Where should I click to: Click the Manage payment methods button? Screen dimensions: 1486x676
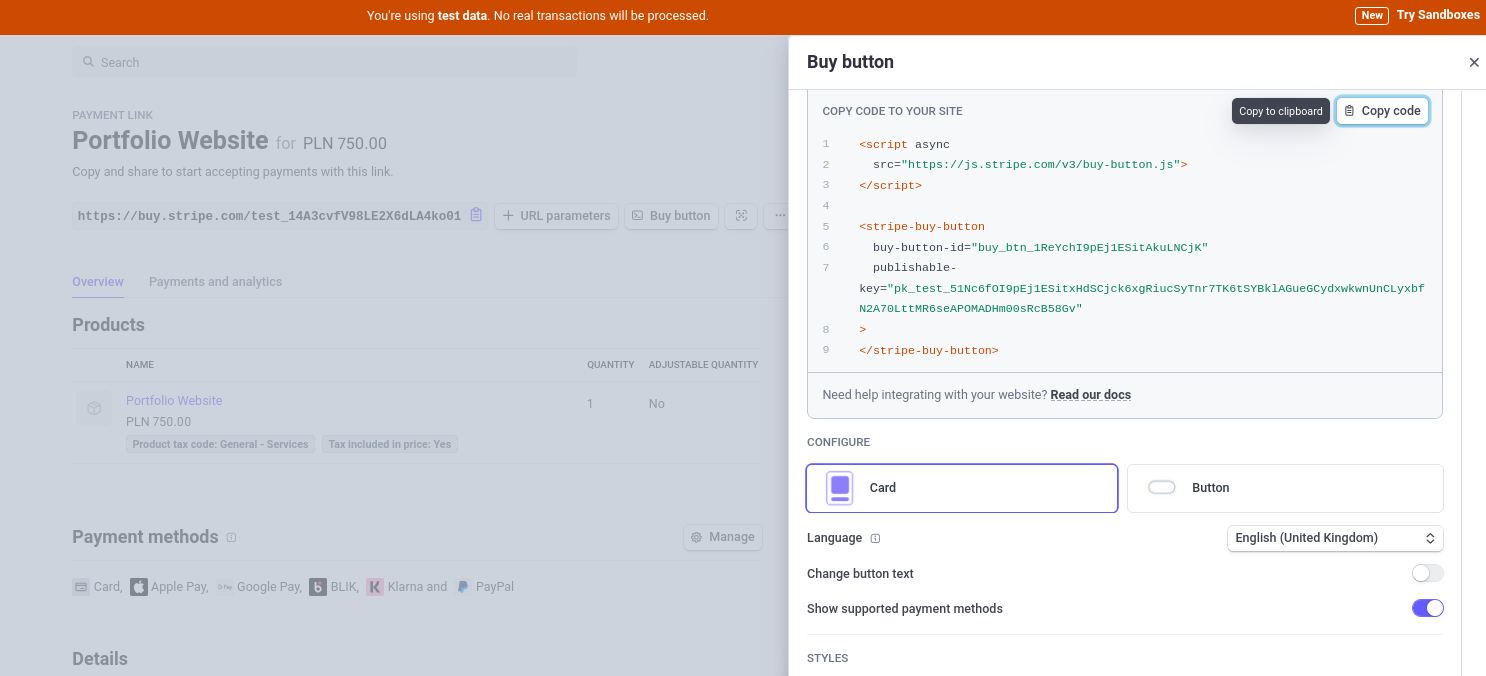(723, 537)
